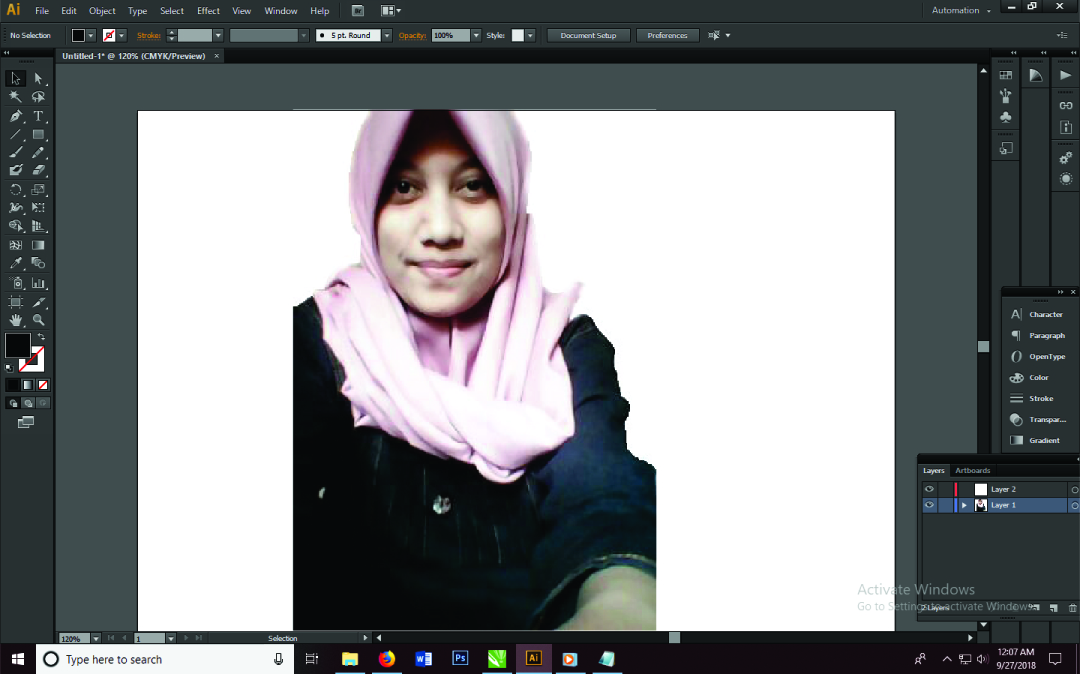The width and height of the screenshot is (1080, 674).
Task: Select the Pen tool
Action: (16, 116)
